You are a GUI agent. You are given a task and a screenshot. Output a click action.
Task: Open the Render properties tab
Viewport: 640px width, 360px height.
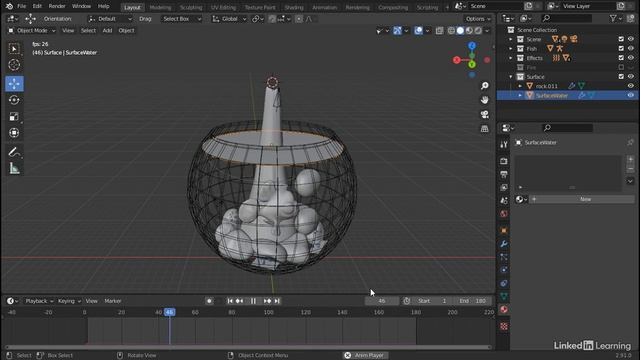504,161
